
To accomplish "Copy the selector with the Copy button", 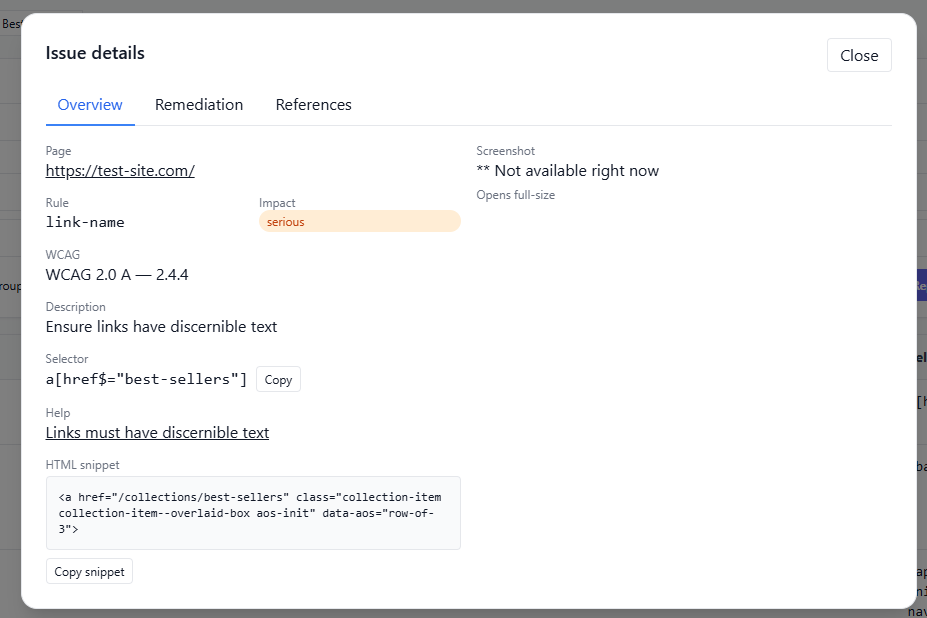I will click(x=278, y=380).
